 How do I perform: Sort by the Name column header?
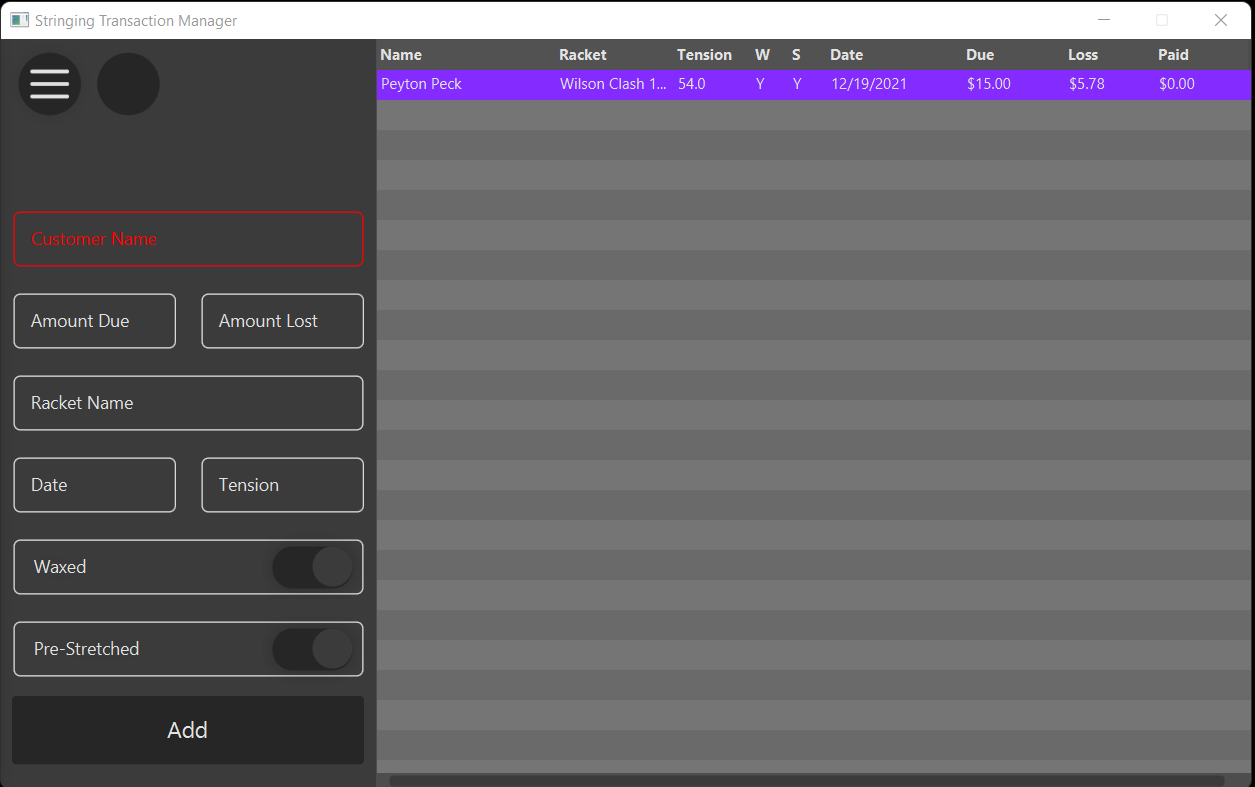tap(401, 55)
